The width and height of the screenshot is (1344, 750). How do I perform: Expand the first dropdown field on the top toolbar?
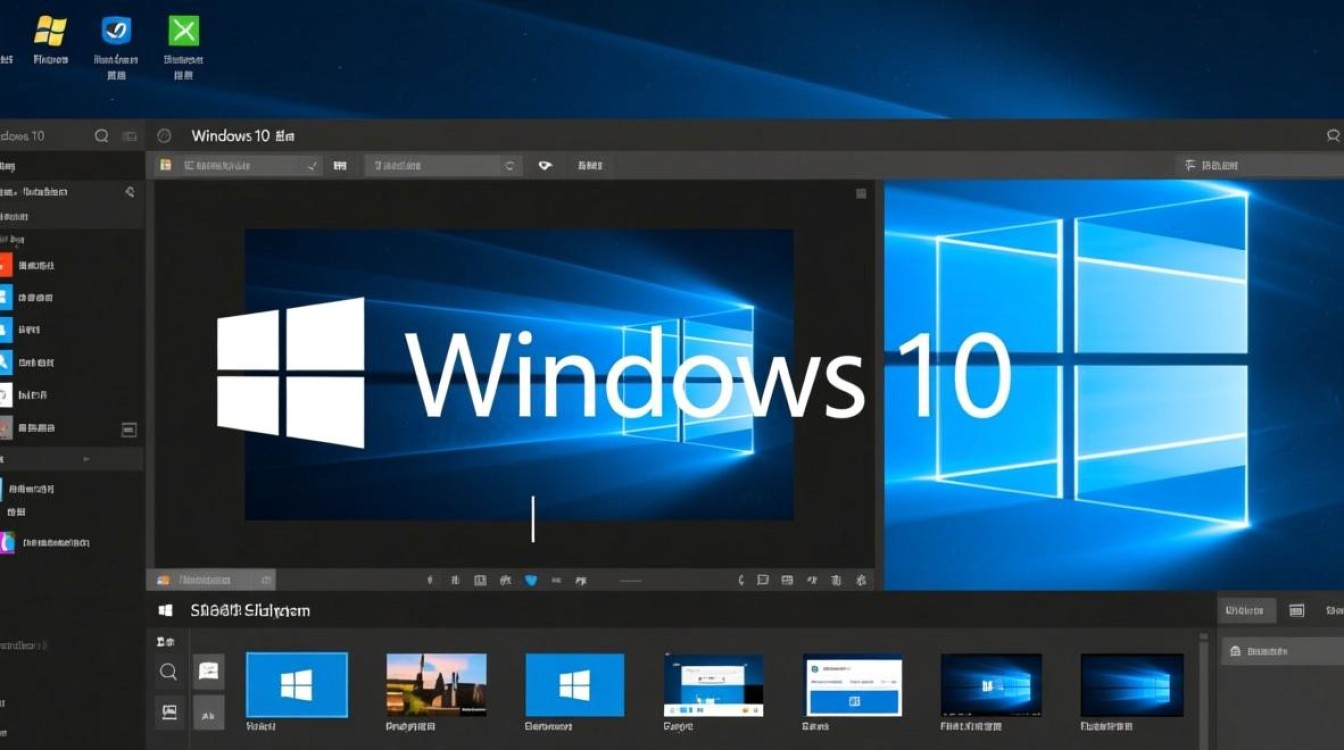point(240,165)
